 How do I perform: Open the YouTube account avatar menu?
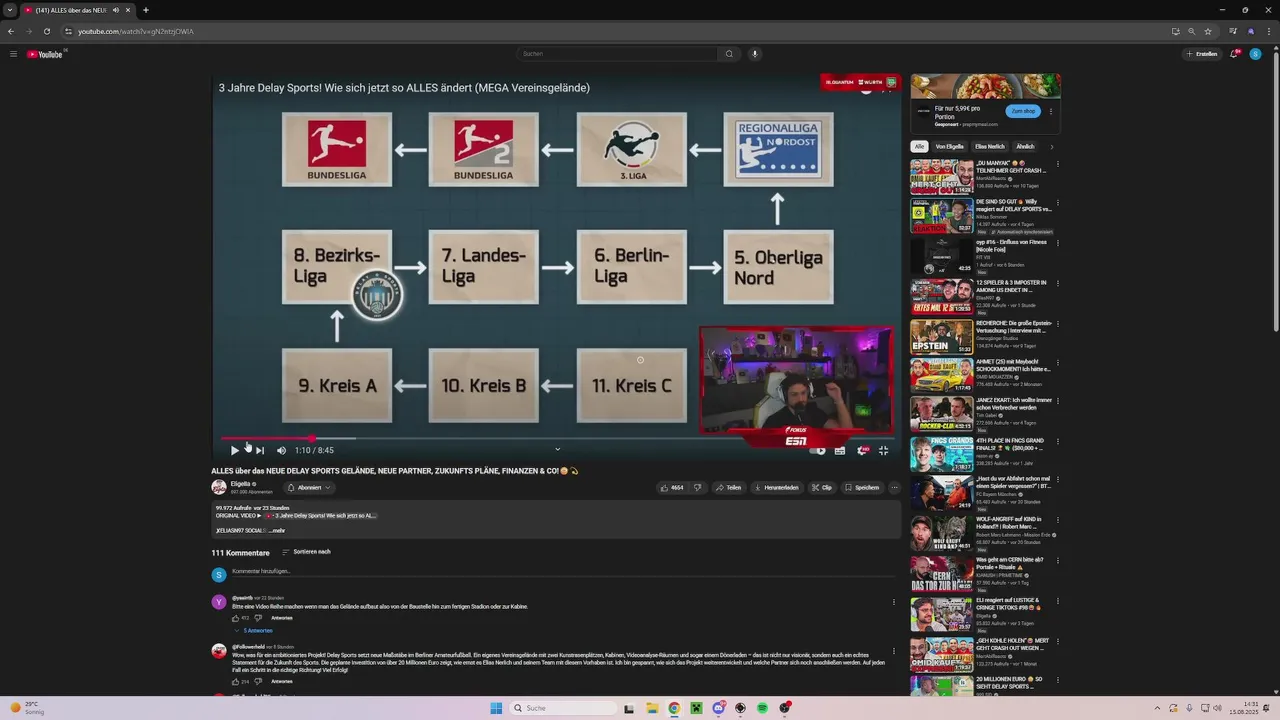(x=1255, y=54)
